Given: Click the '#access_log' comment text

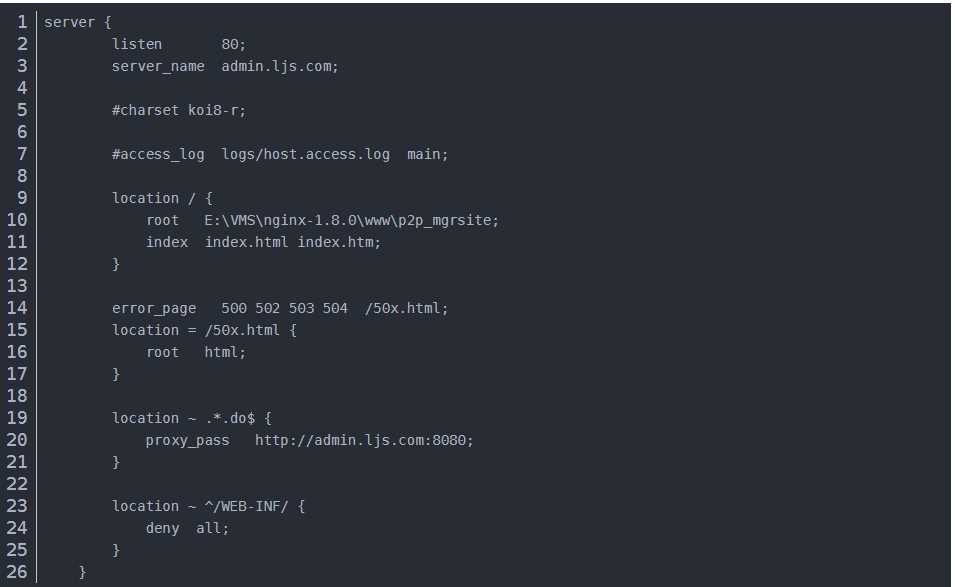Looking at the screenshot, I should click(158, 154).
